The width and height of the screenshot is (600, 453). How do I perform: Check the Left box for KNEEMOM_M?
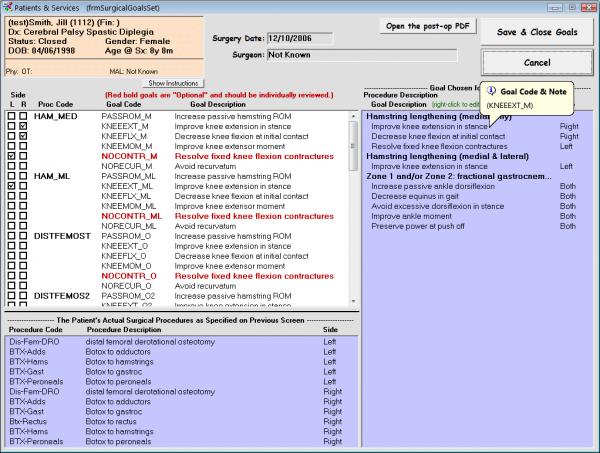click(11, 146)
